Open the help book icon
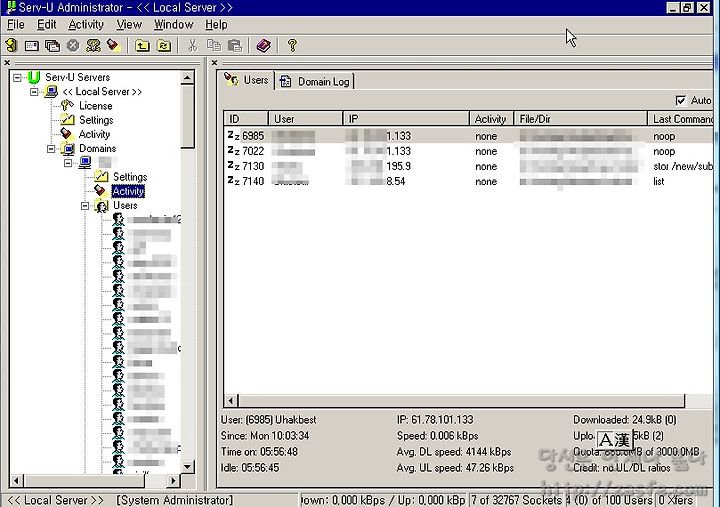 [x=264, y=45]
